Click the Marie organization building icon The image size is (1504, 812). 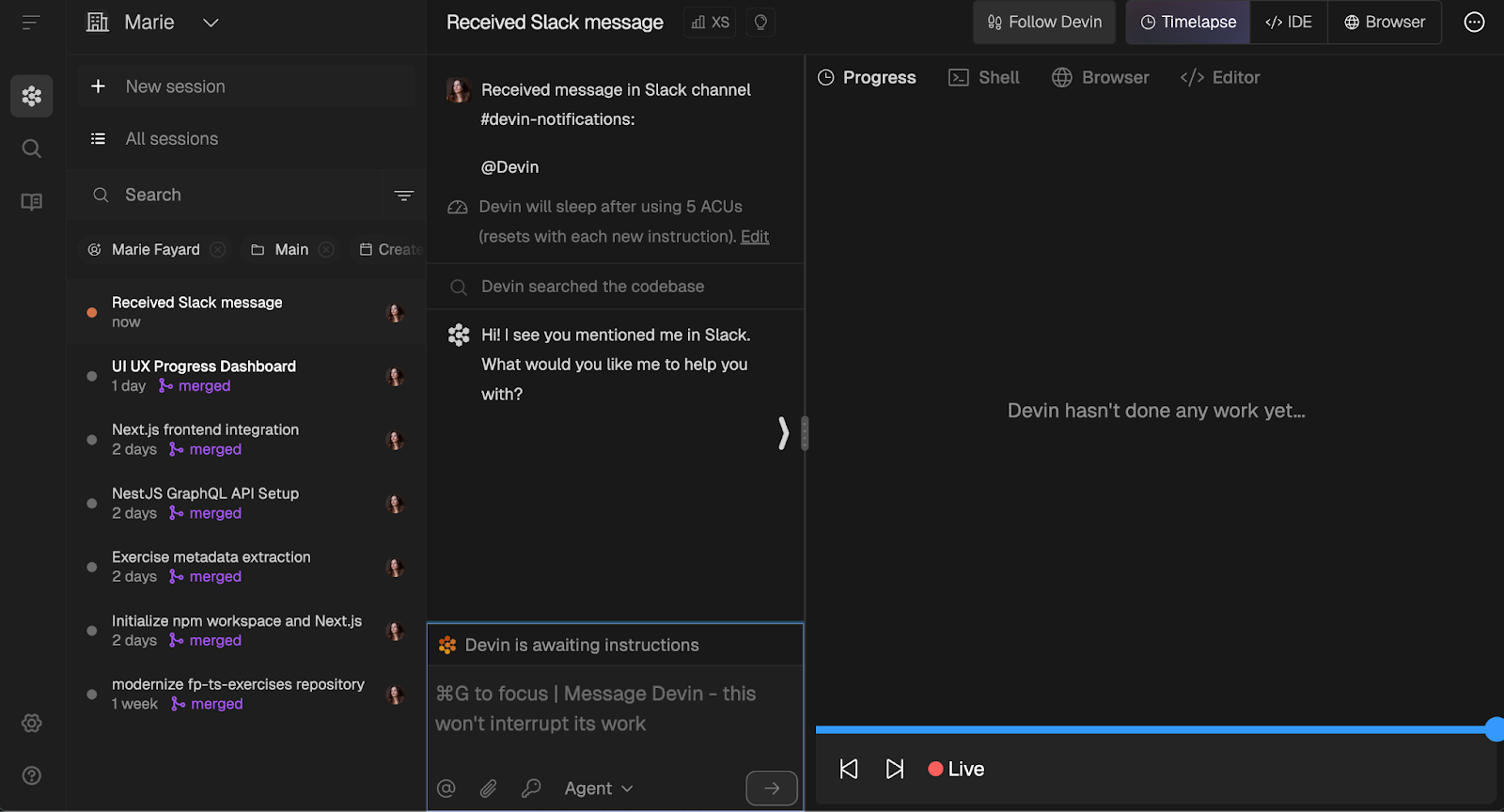pos(97,22)
